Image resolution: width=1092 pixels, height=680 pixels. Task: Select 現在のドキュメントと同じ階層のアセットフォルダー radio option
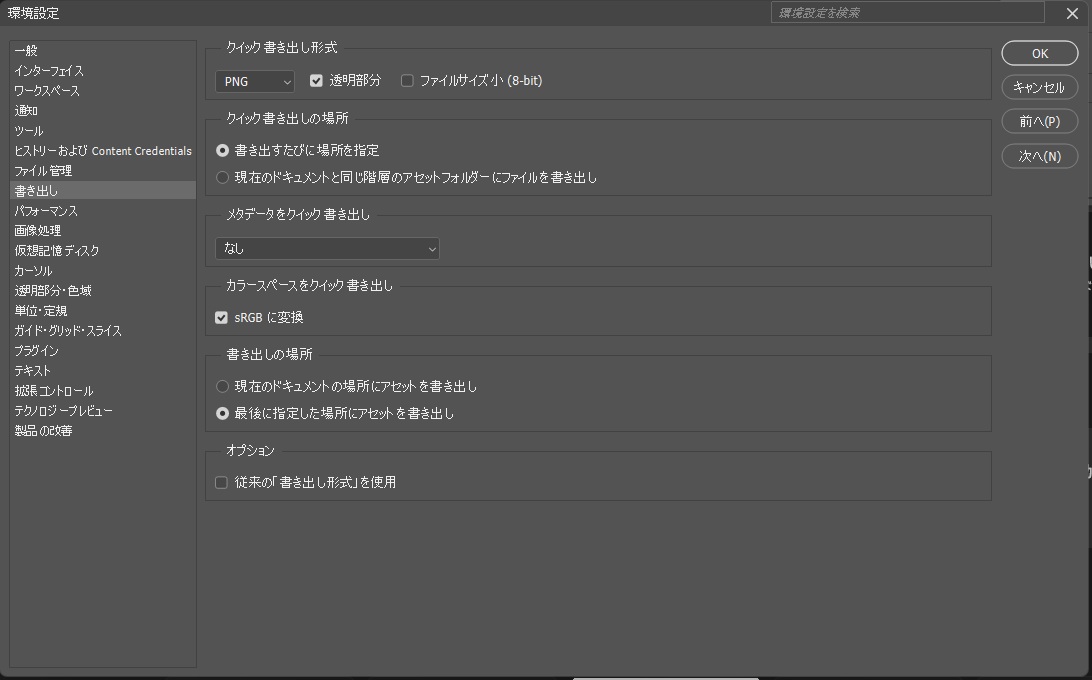[222, 178]
